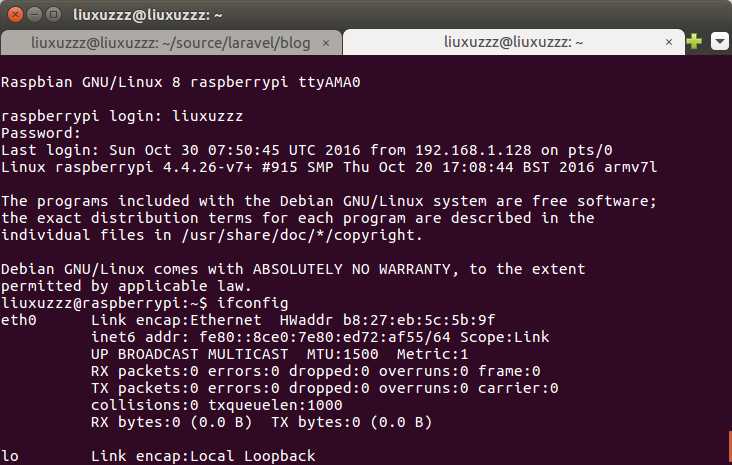Click the ifconfig command on the prompt line
Image resolution: width=732 pixels, height=465 pixels.
pyautogui.click(x=253, y=303)
